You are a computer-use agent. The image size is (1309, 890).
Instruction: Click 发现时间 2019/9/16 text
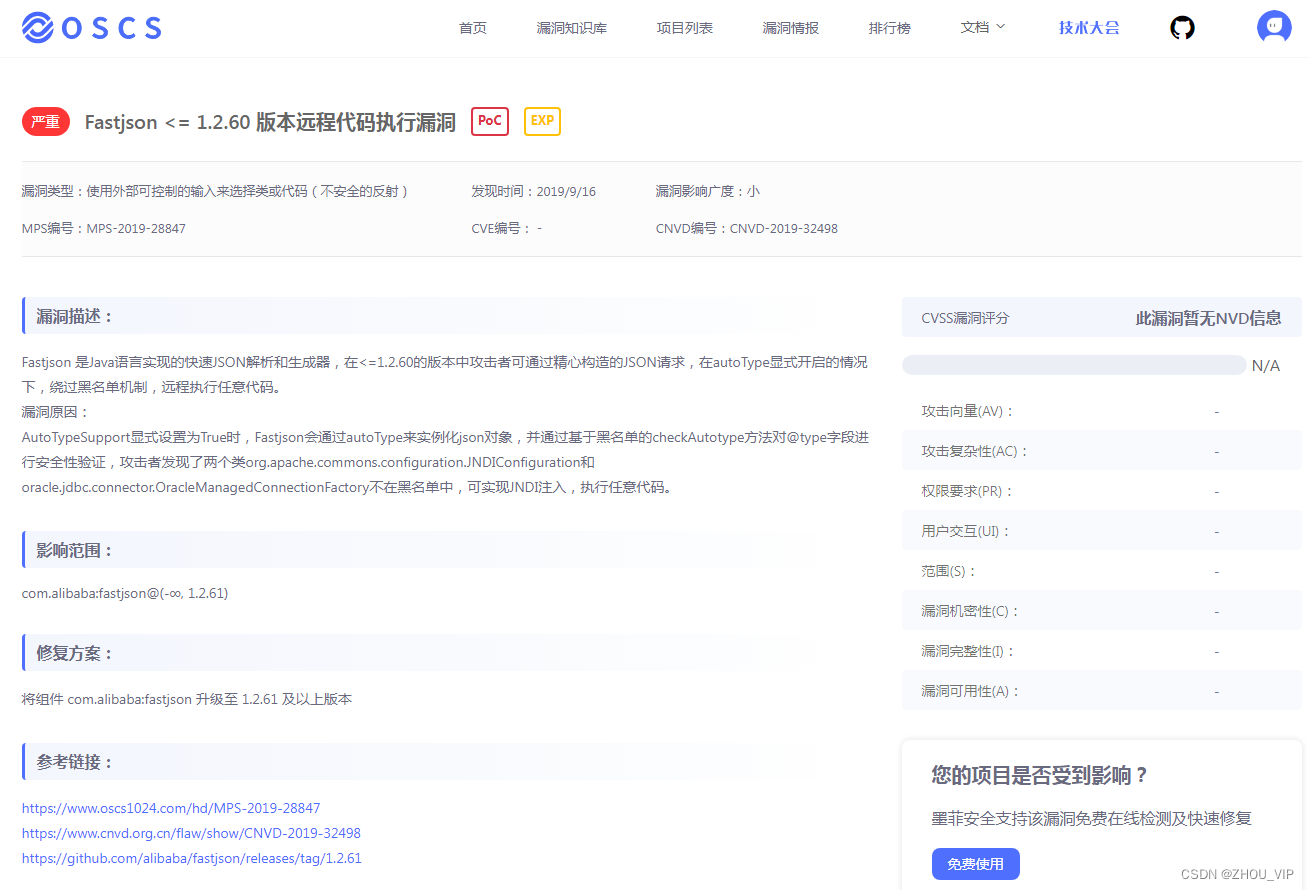[x=533, y=191]
